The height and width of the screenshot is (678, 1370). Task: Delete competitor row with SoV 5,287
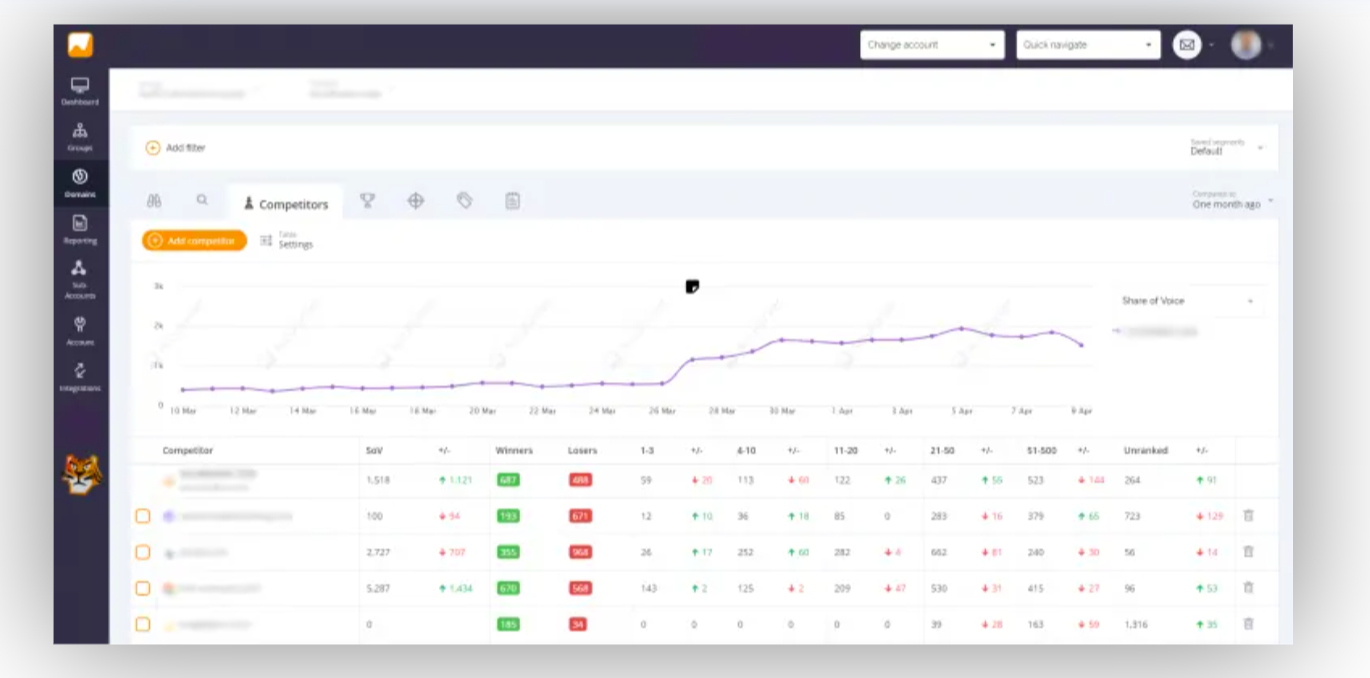pos(1248,587)
